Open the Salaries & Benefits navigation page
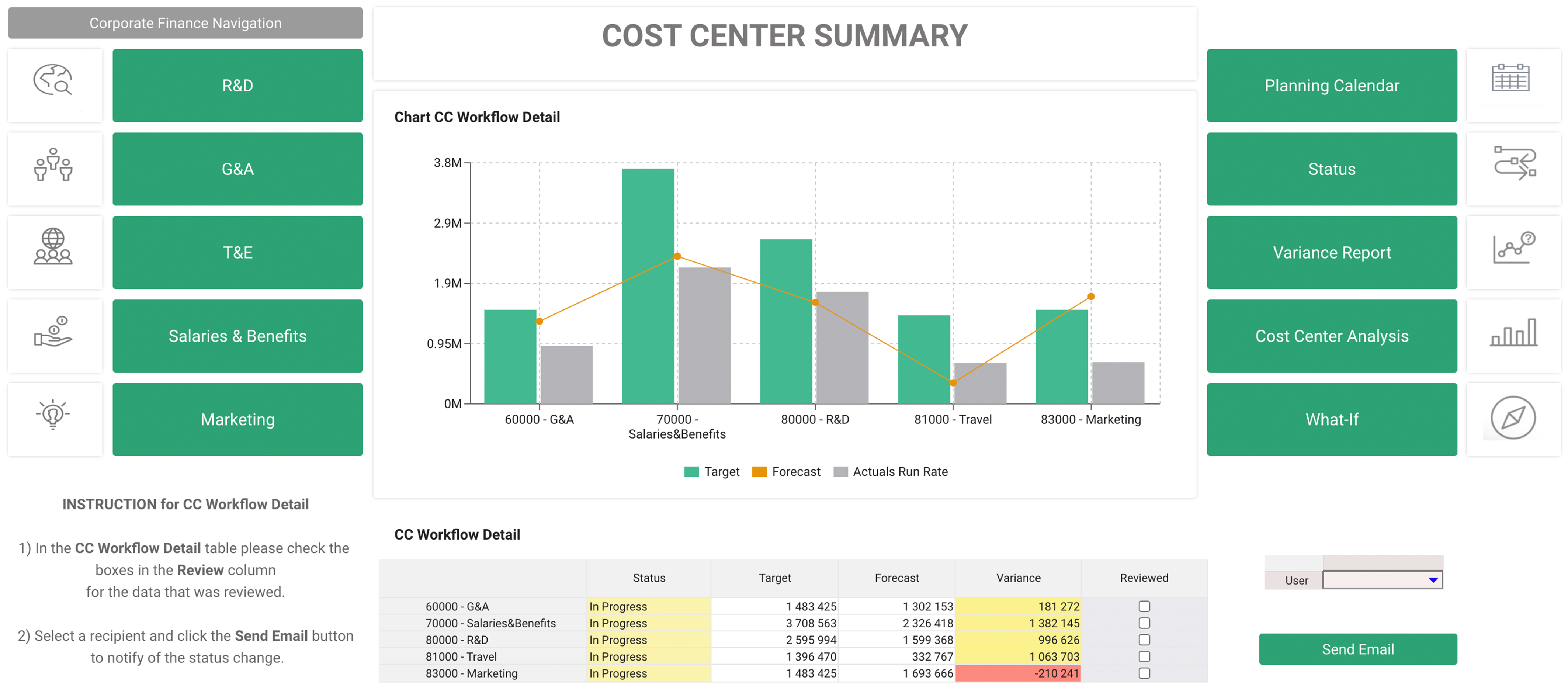The width and height of the screenshot is (1568, 693). (237, 336)
